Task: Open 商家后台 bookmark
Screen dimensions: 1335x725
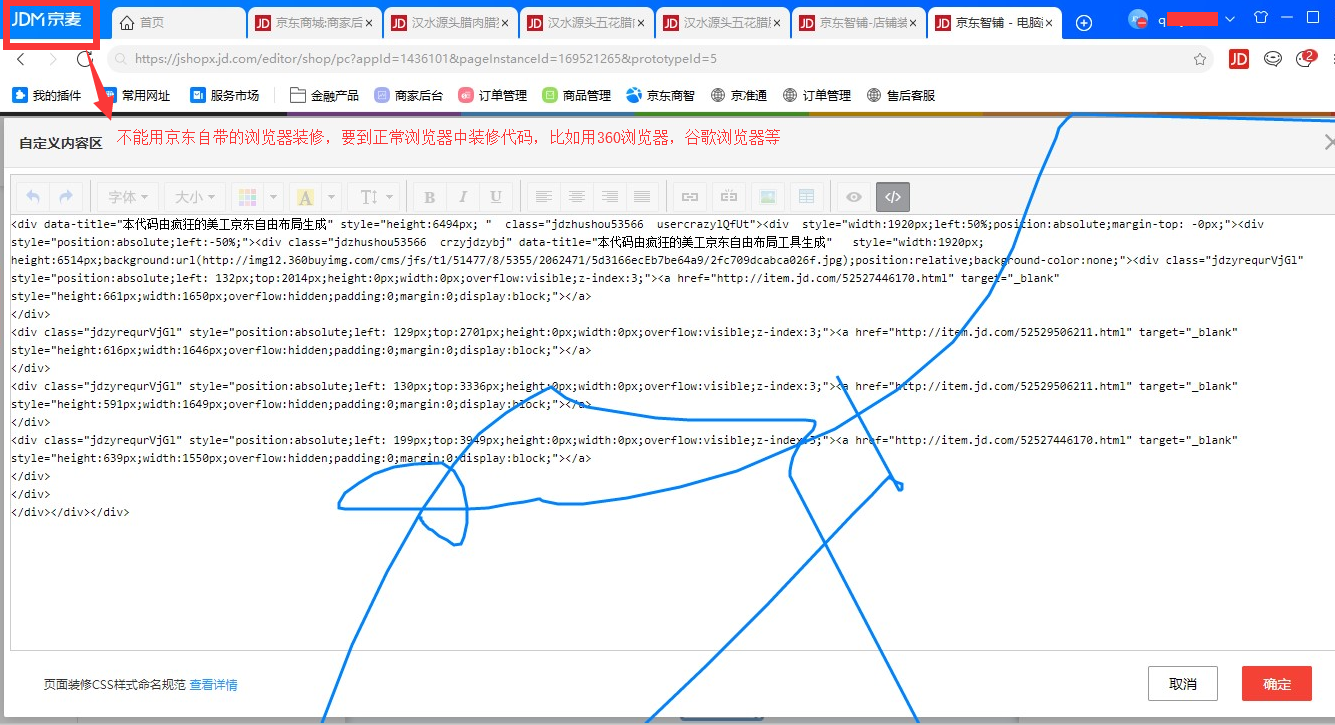Action: point(408,96)
